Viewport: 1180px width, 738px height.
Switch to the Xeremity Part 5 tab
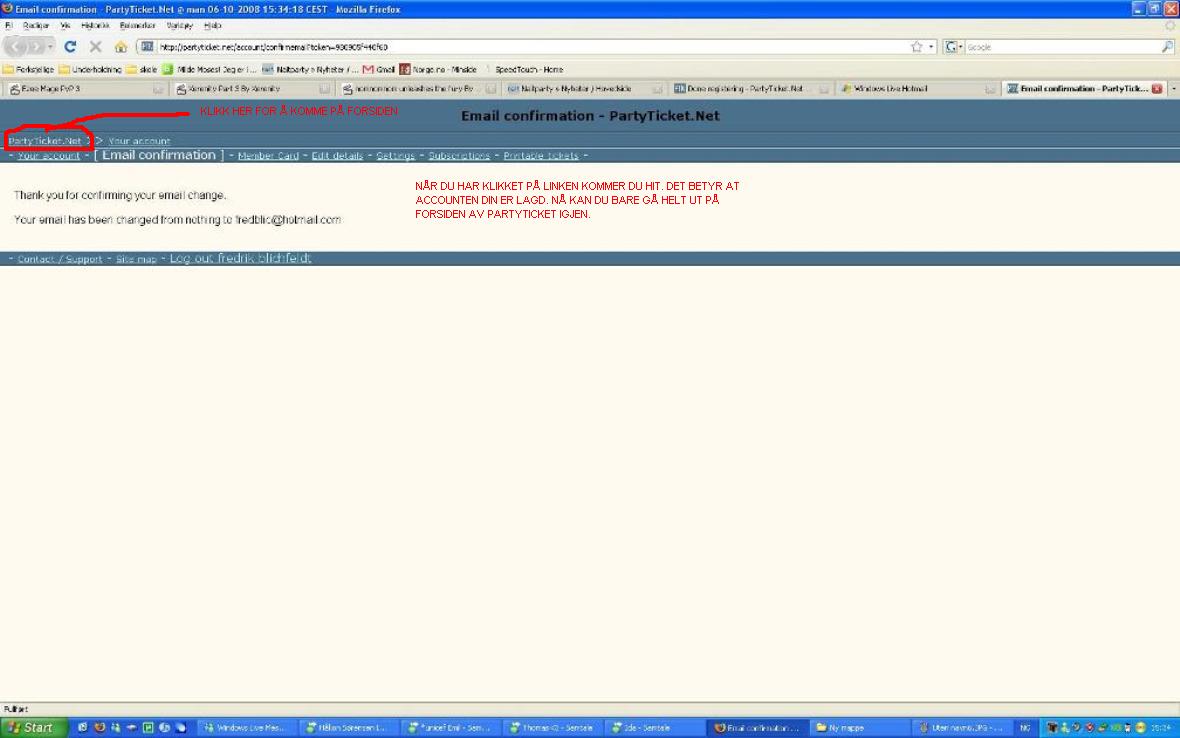250,89
